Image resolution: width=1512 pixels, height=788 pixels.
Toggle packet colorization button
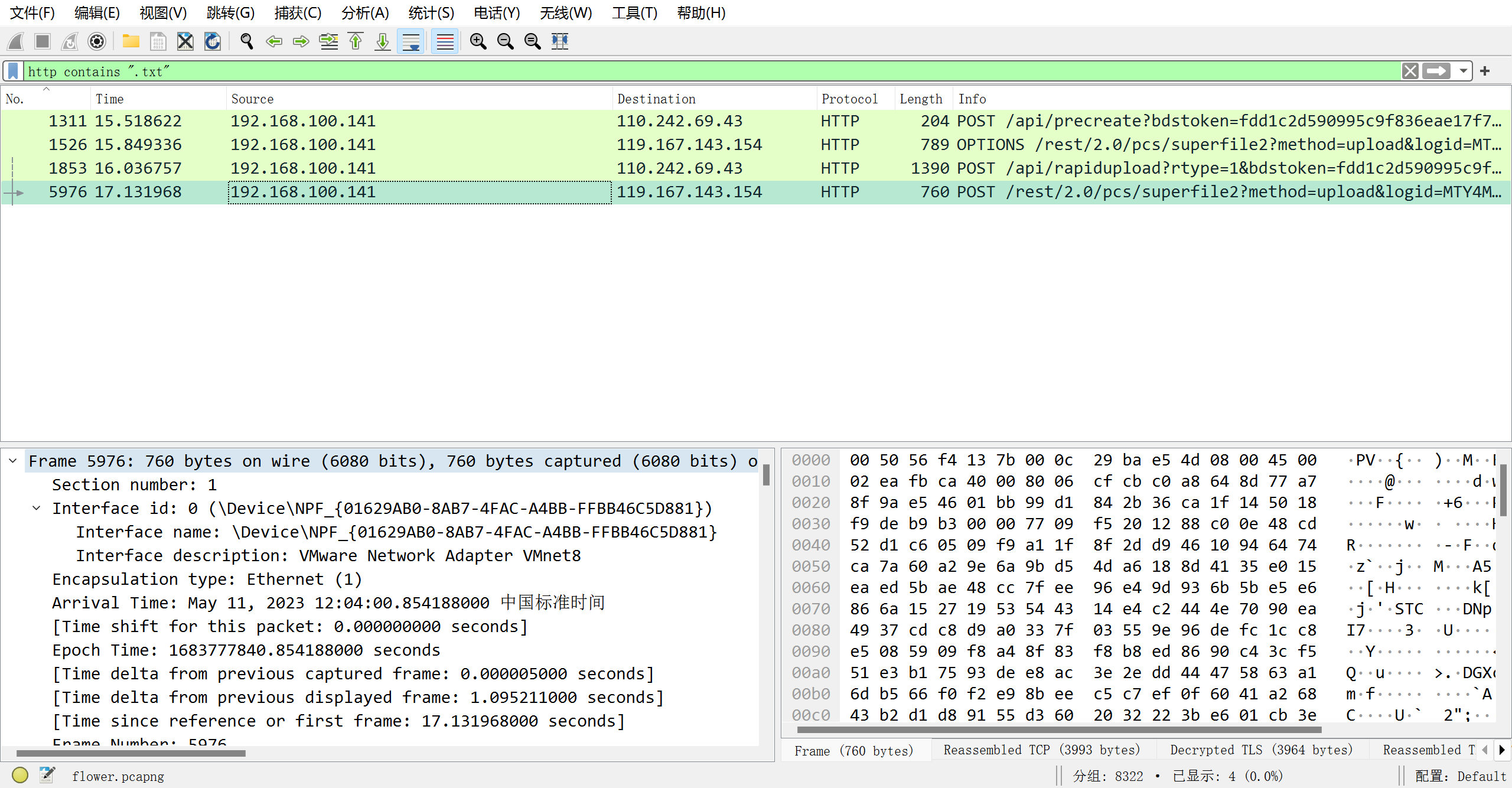click(x=445, y=41)
